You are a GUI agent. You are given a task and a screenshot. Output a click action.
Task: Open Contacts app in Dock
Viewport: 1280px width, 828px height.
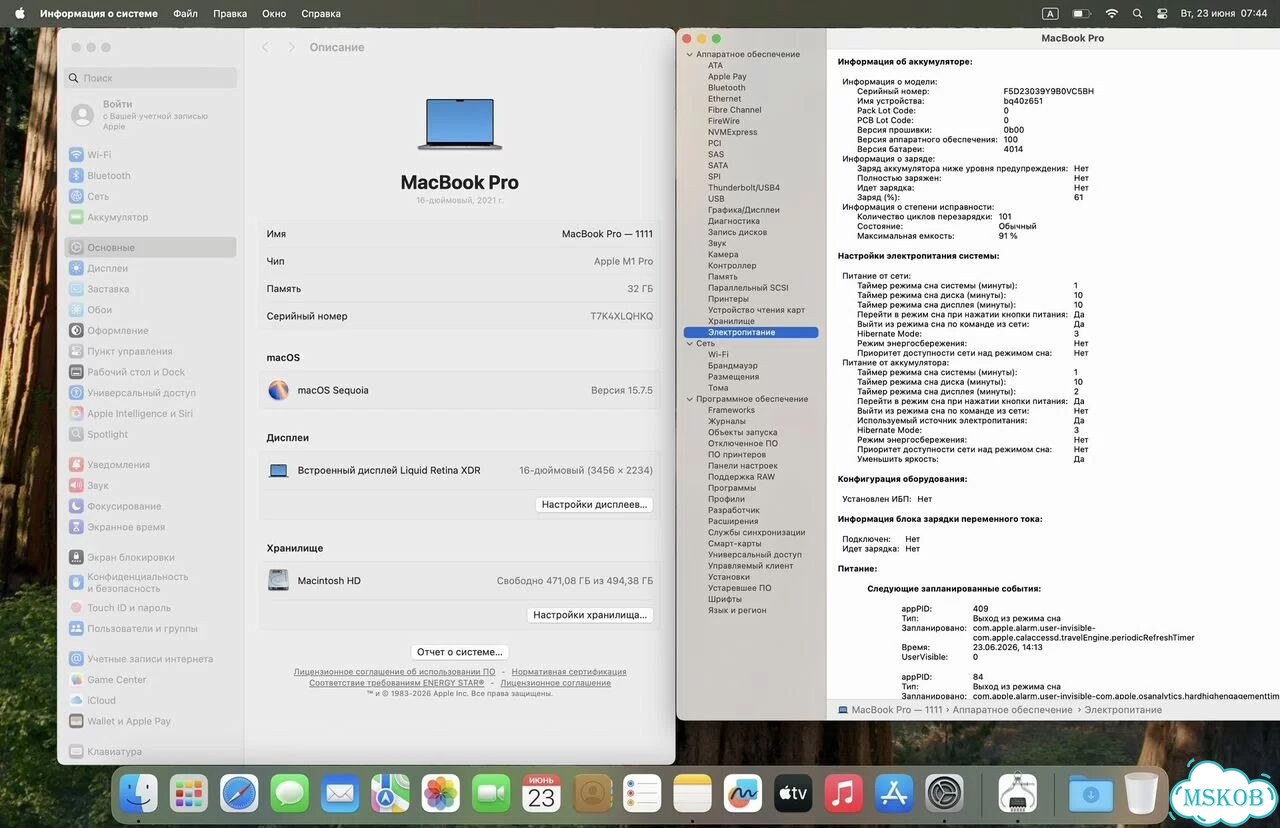pos(592,794)
